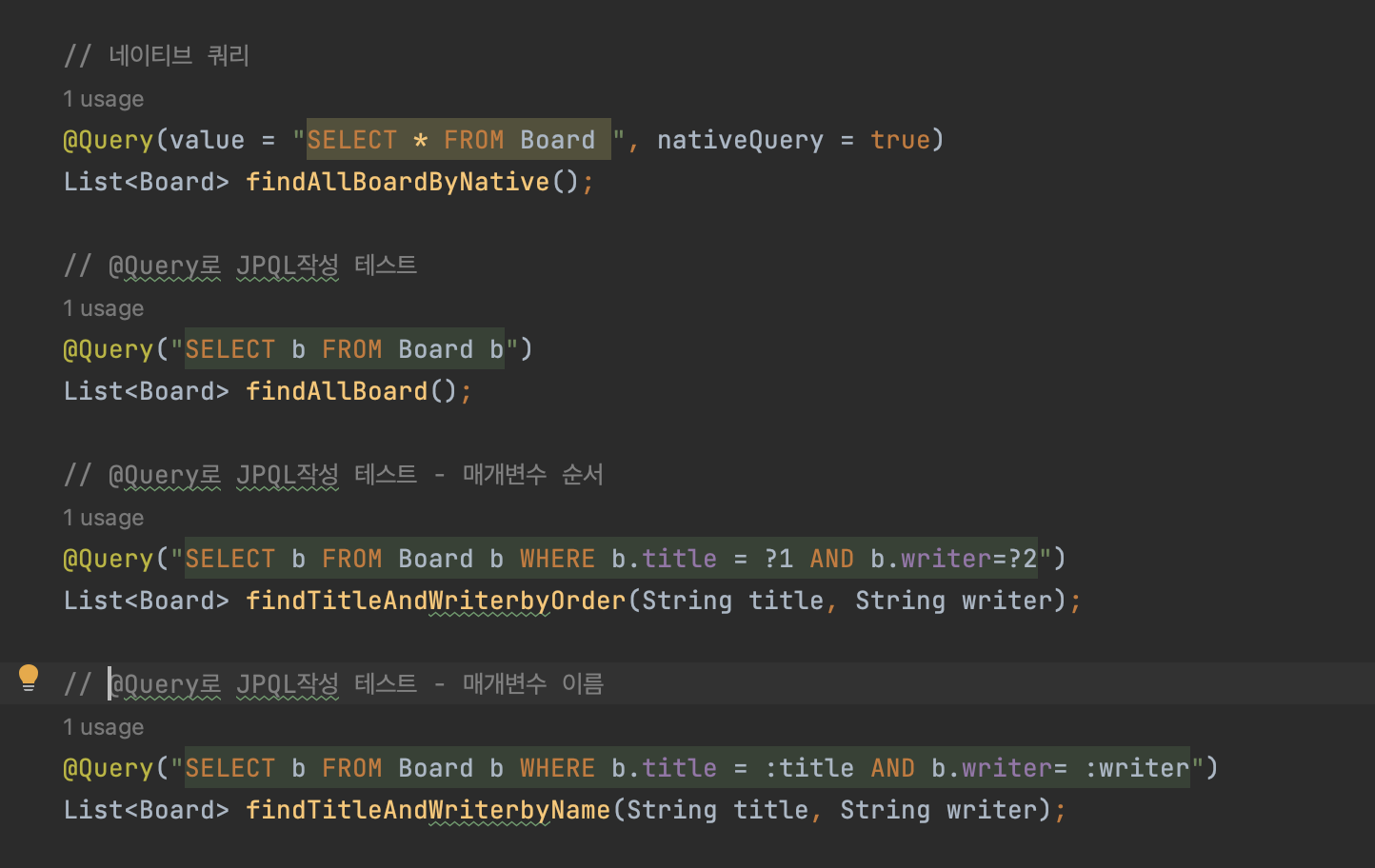
Task: Click the '?2' positional parameter
Action: click(1023, 559)
